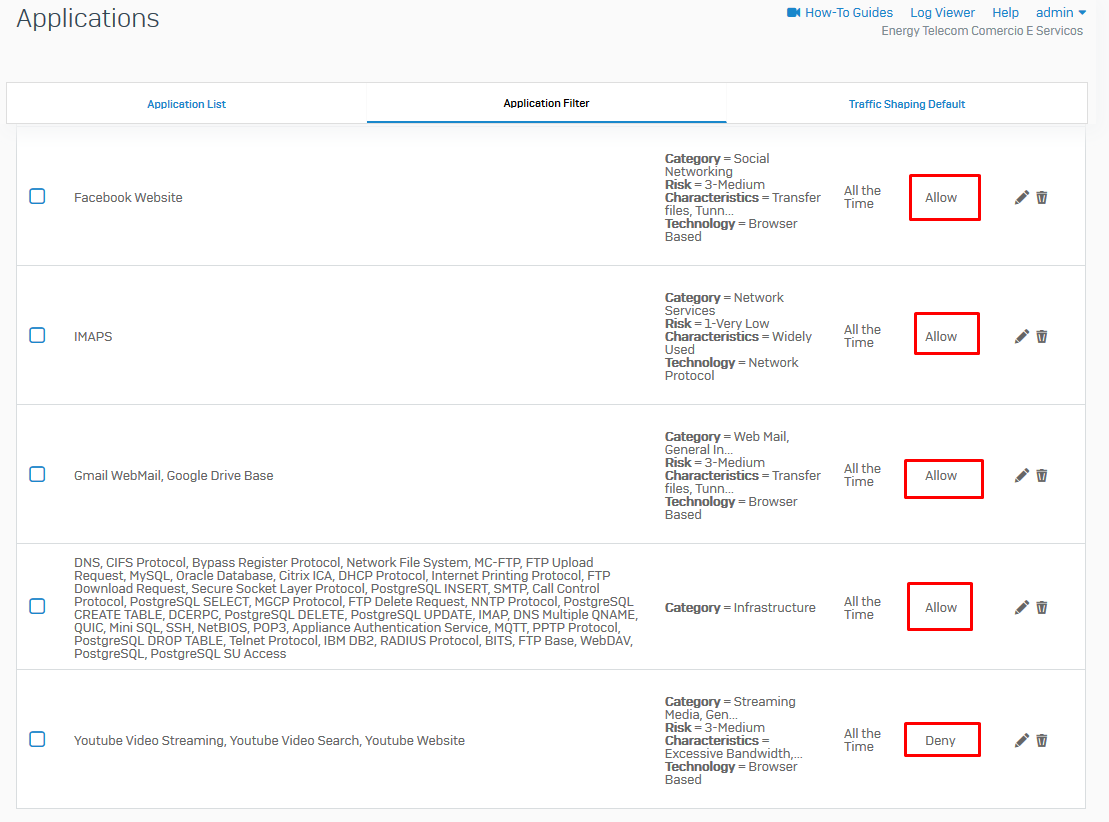This screenshot has height=822, width=1109.
Task: Click the Allow action for Gmail WebMail
Action: pos(941,475)
